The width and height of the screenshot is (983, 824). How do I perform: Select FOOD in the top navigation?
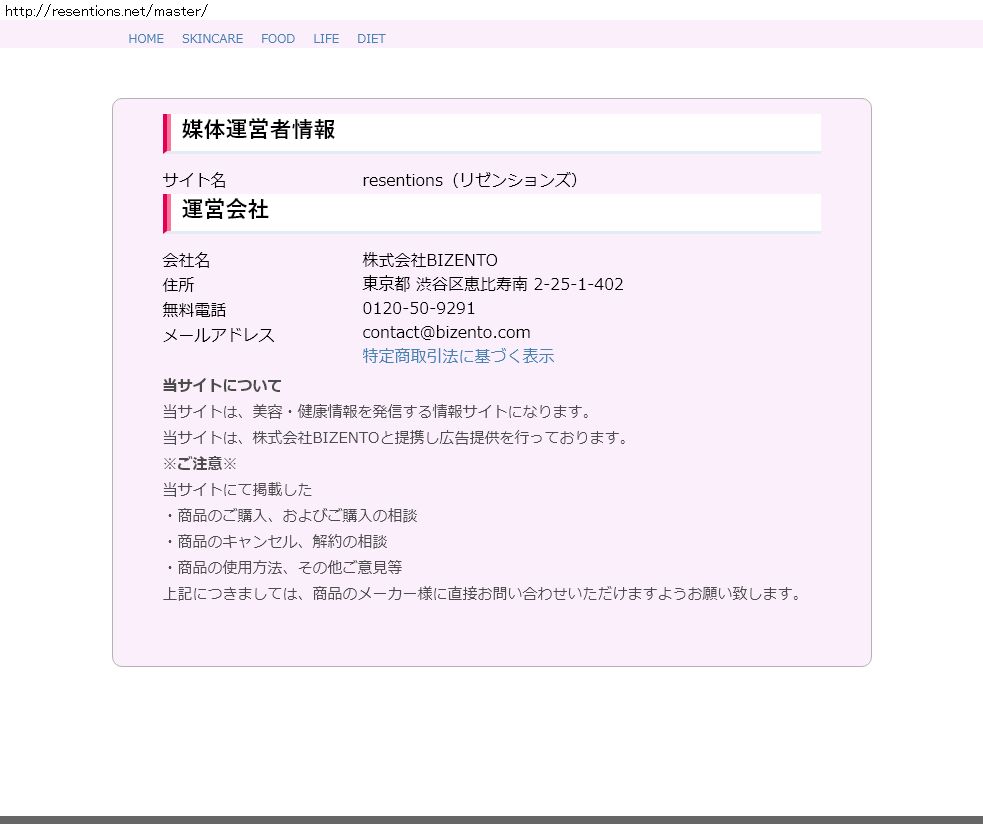tap(278, 39)
